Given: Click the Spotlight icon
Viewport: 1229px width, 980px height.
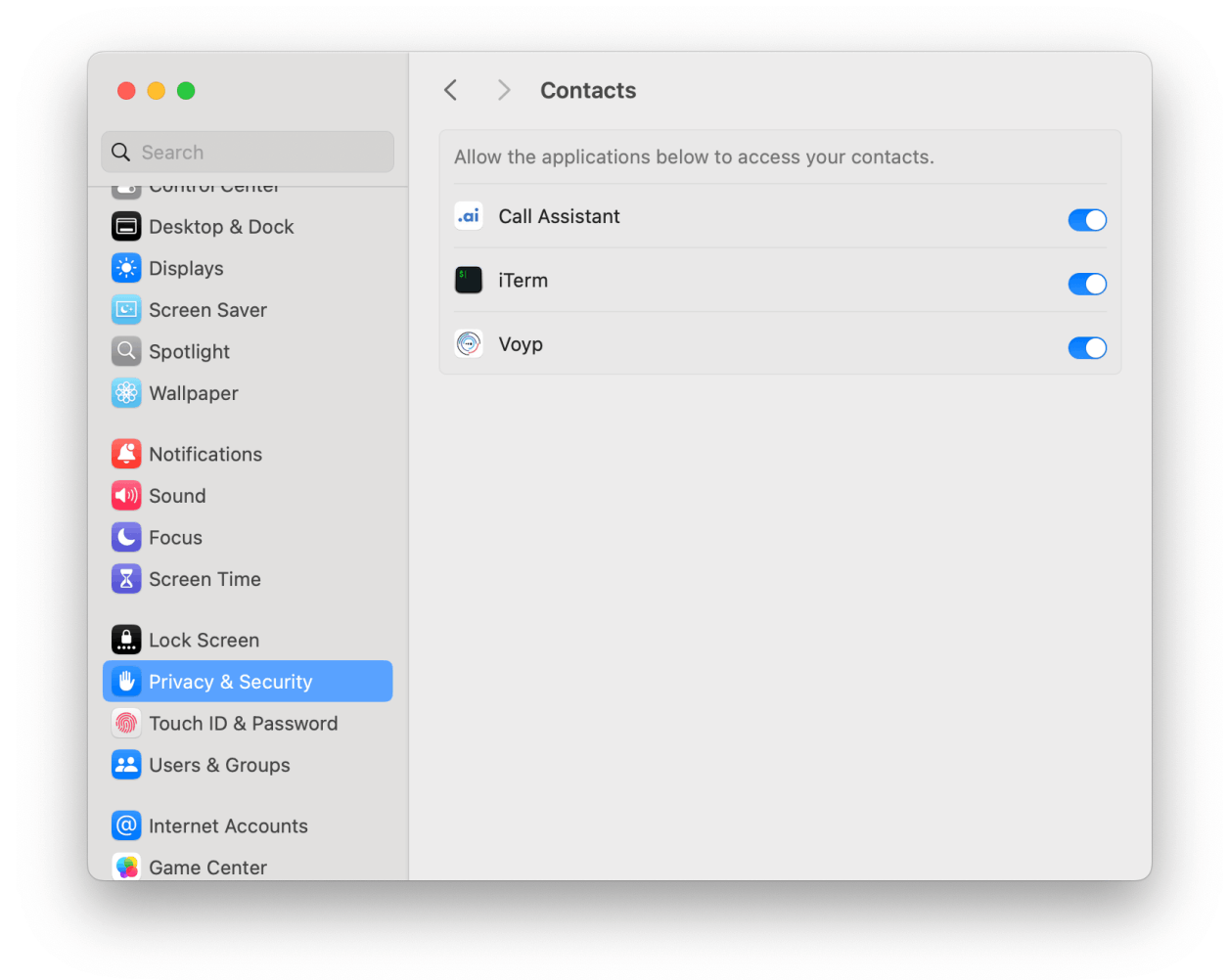Looking at the screenshot, I should pyautogui.click(x=126, y=351).
